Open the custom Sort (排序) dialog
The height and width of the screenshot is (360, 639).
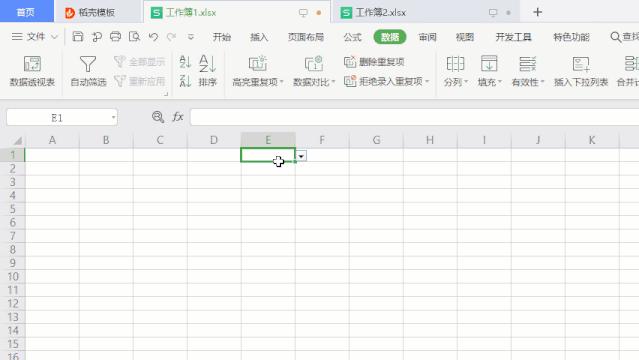207,71
